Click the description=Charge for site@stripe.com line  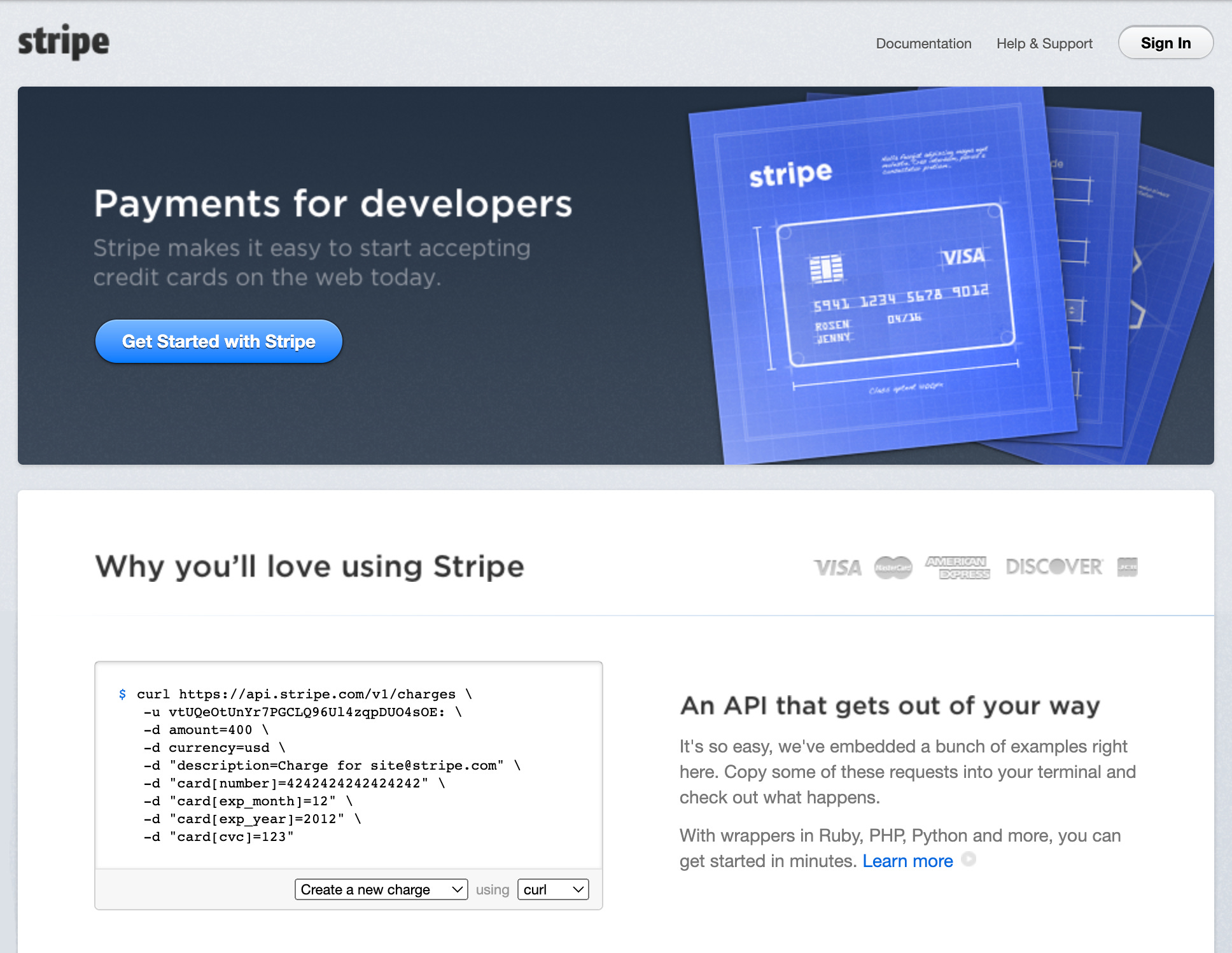coord(332,765)
